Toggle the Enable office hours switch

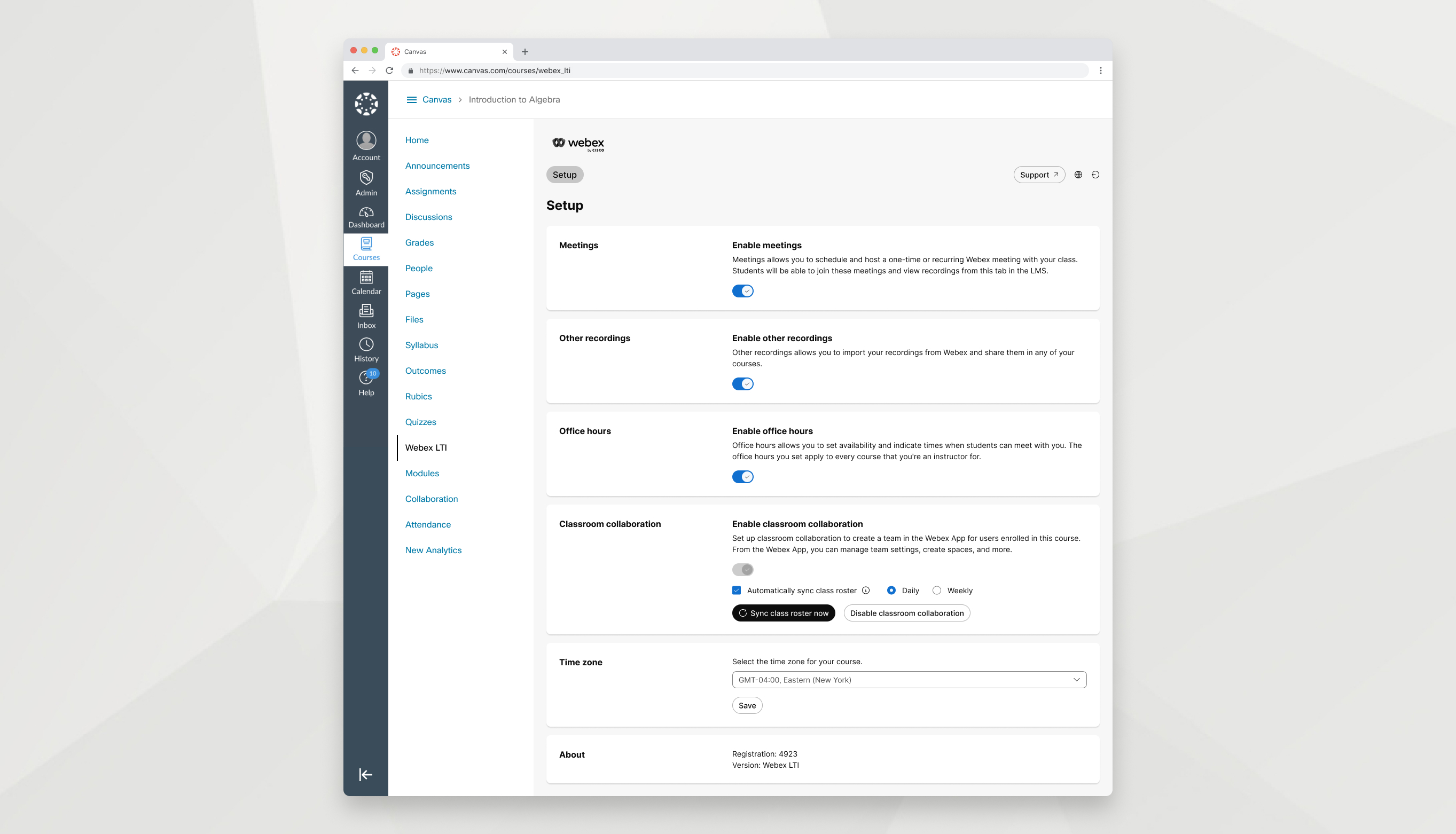(743, 476)
